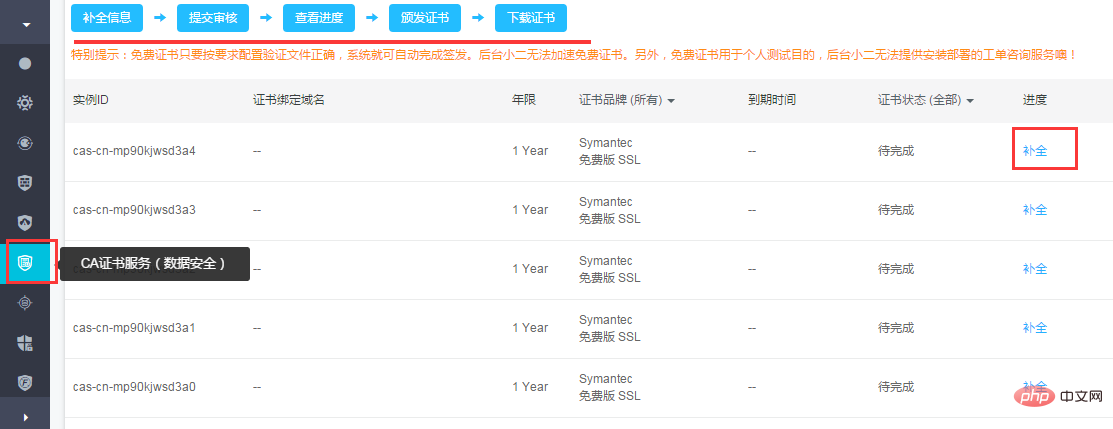Viewport: 1113px width, 429px height.
Task: Click the 颁发证书 step button
Action: pyautogui.click(x=424, y=18)
